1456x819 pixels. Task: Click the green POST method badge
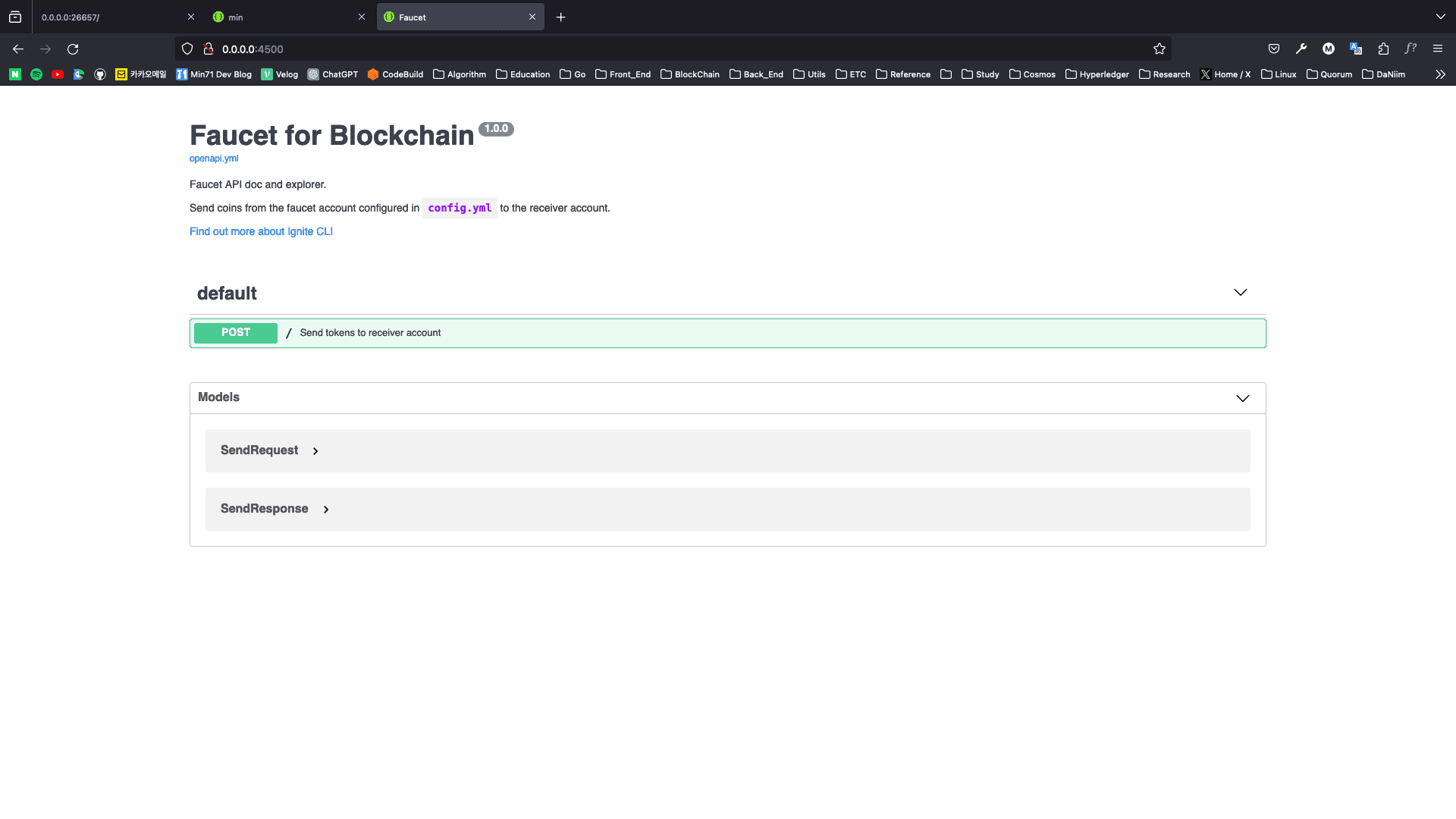click(236, 333)
